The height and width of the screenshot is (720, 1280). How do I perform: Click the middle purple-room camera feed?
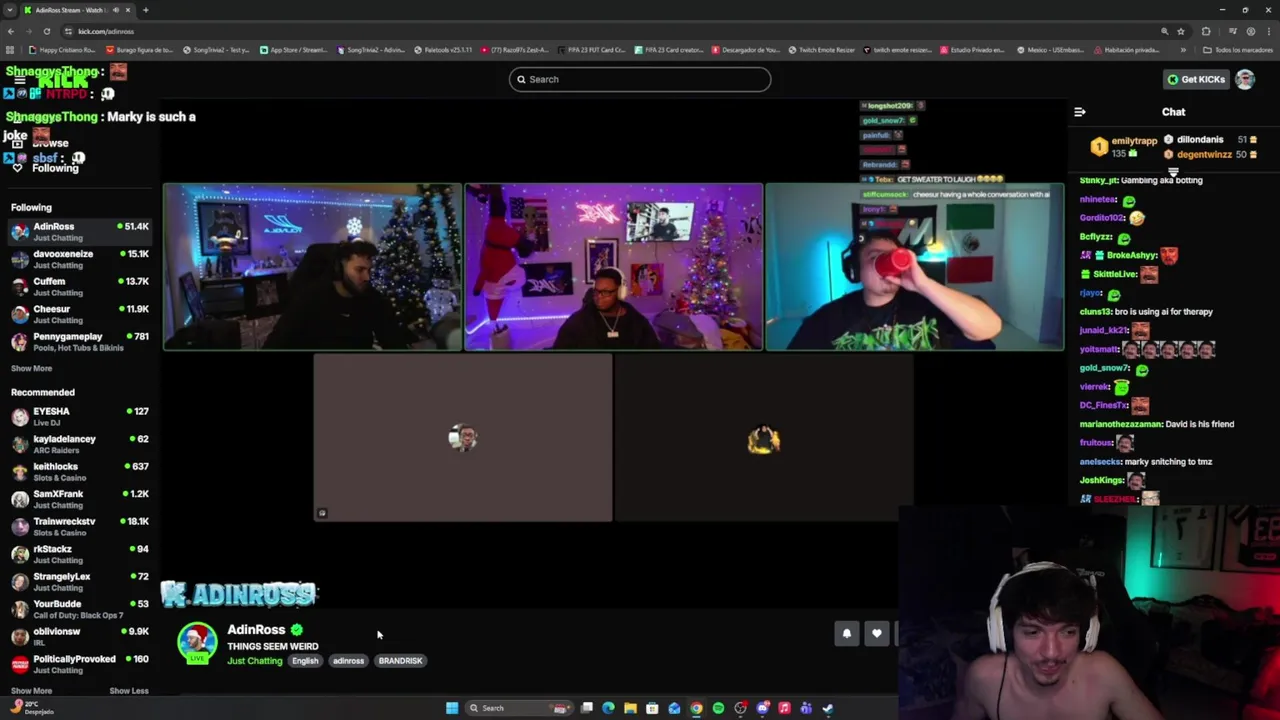[x=614, y=267]
